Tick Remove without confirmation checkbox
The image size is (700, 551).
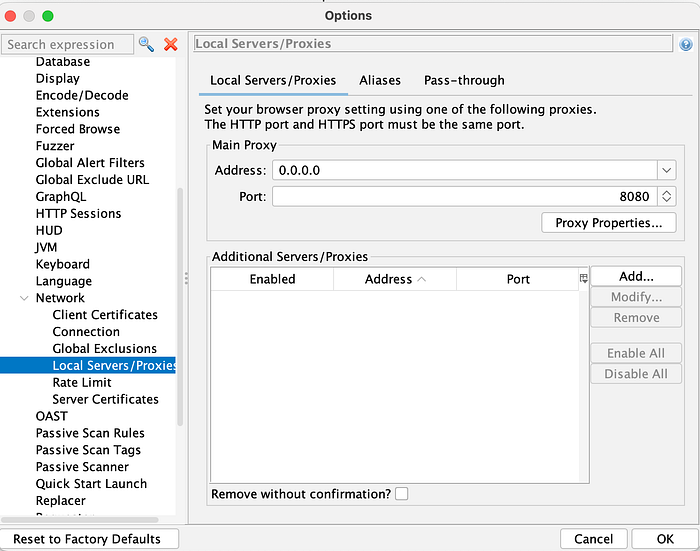pyautogui.click(x=401, y=494)
